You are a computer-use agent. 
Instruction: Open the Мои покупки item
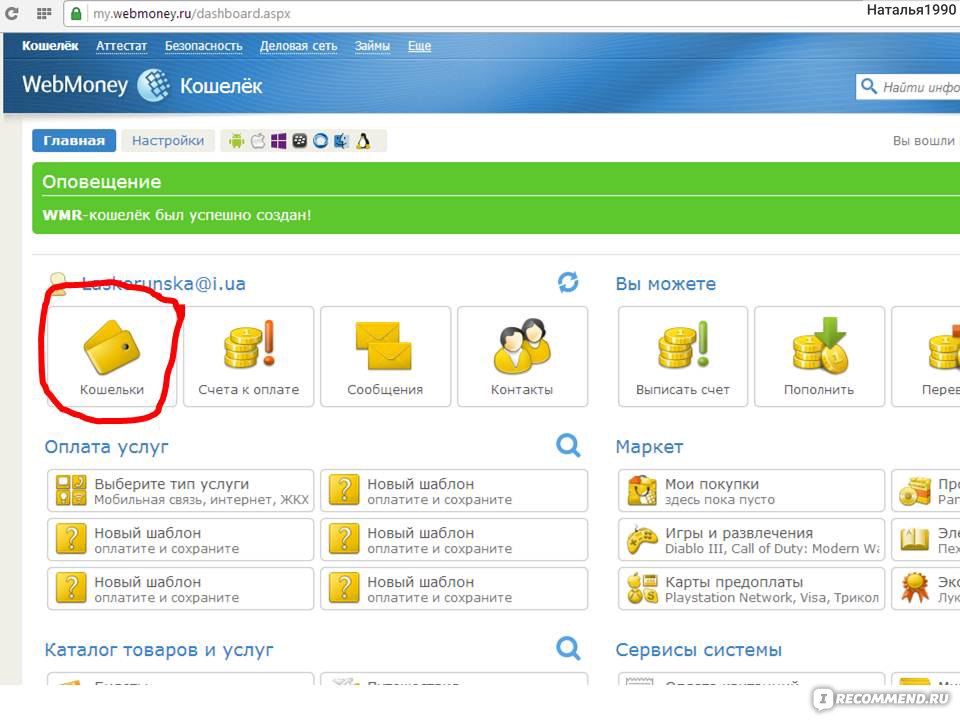pyautogui.click(x=751, y=490)
